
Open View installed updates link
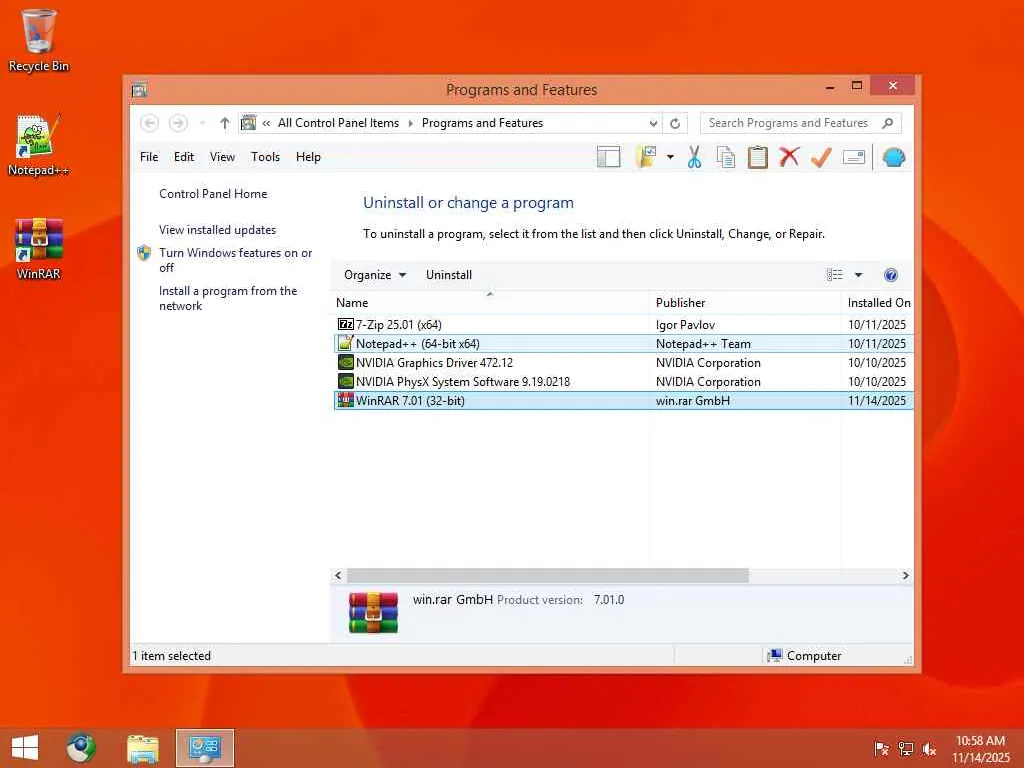pyautogui.click(x=217, y=230)
